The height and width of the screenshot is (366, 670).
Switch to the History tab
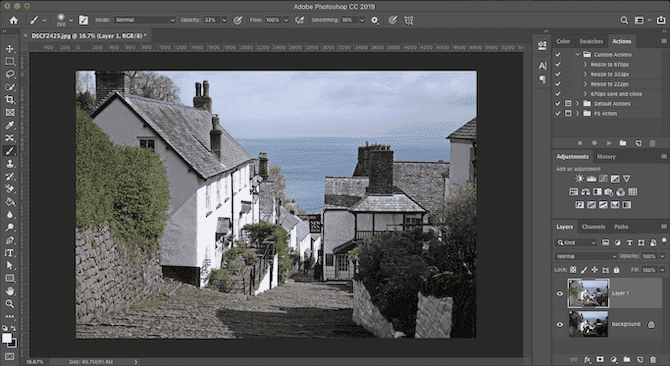coord(606,157)
